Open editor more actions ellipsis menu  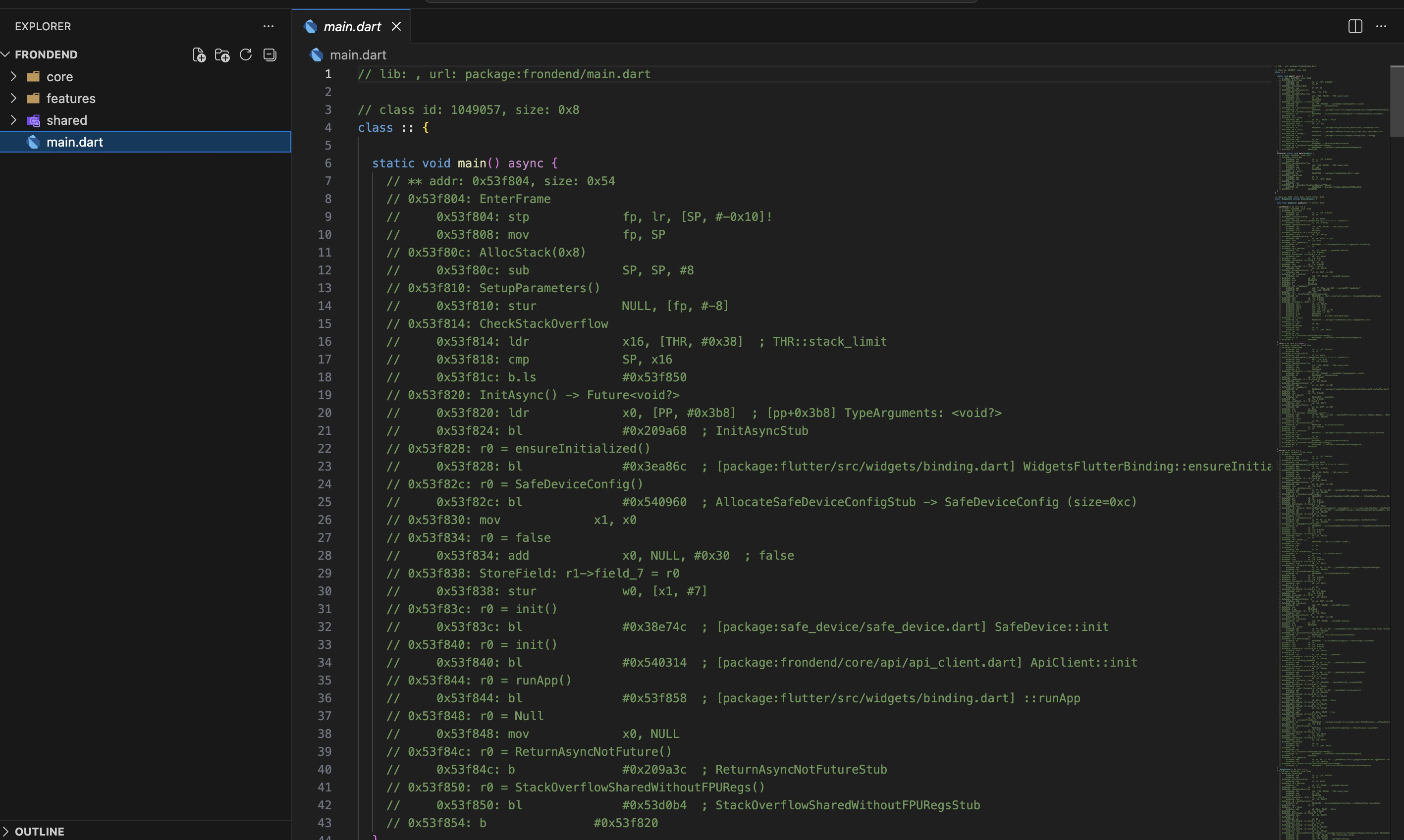point(1381,26)
